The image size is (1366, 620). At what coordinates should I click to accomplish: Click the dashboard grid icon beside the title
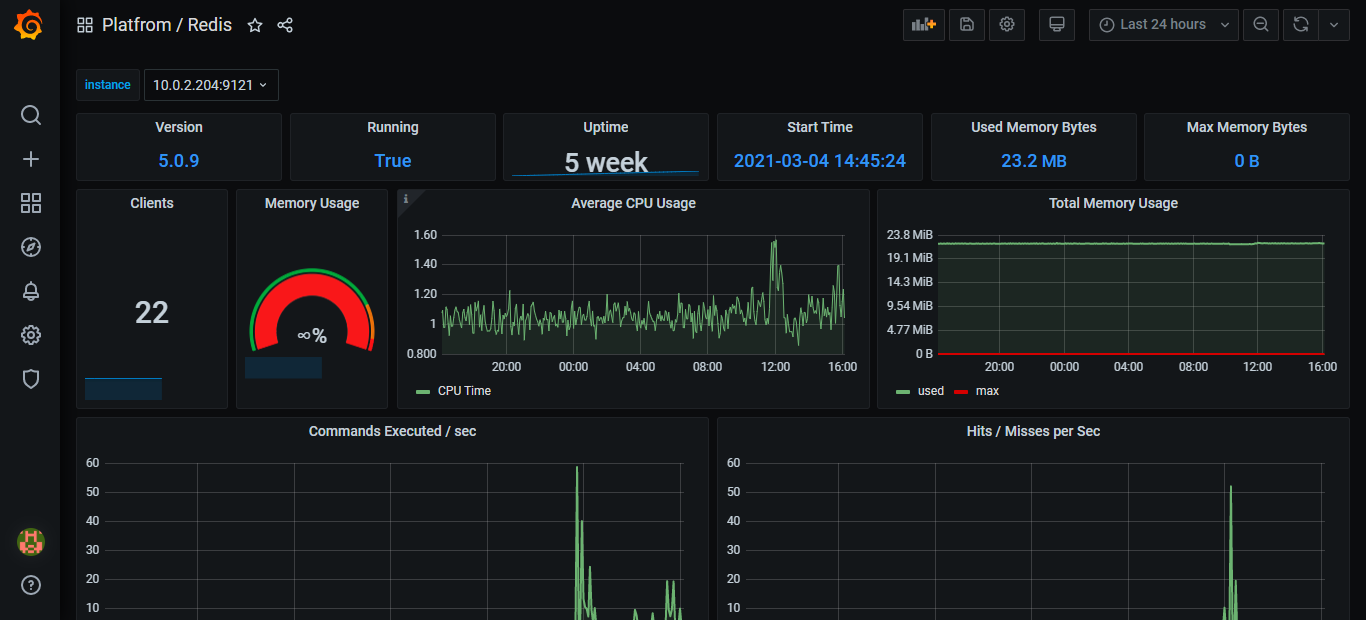[x=85, y=25]
